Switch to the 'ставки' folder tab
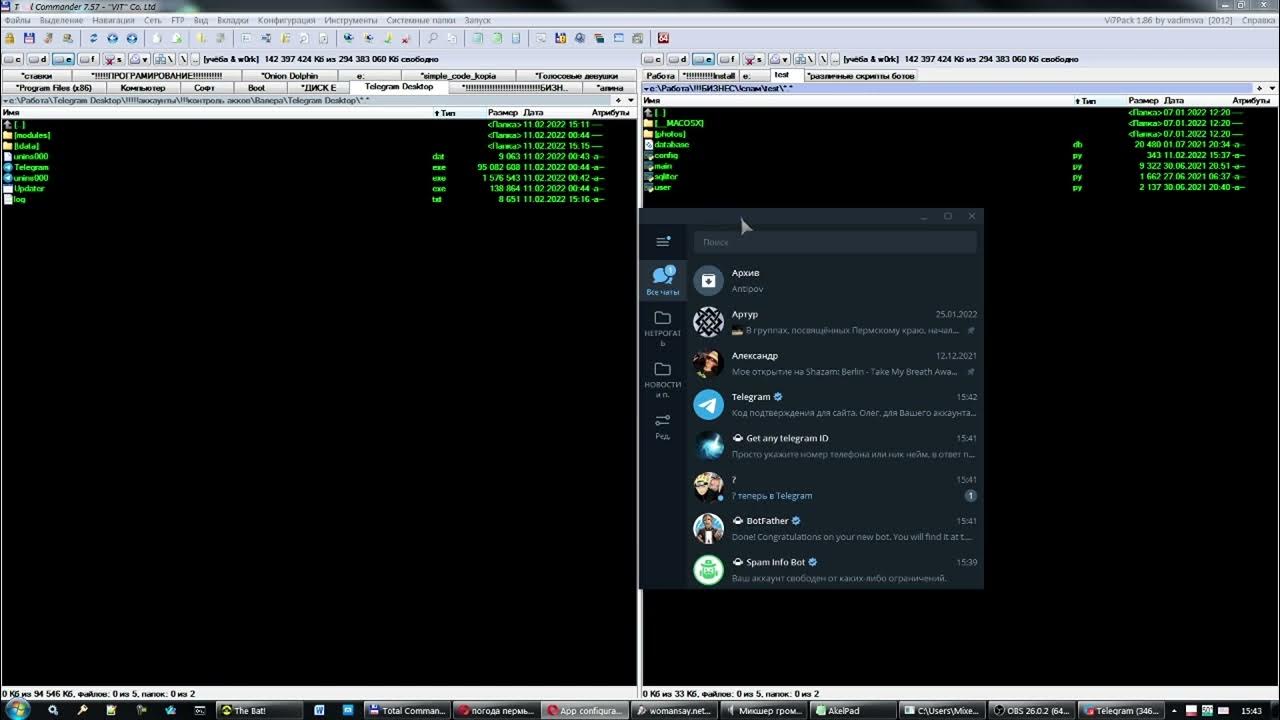This screenshot has height=720, width=1280. 37,75
